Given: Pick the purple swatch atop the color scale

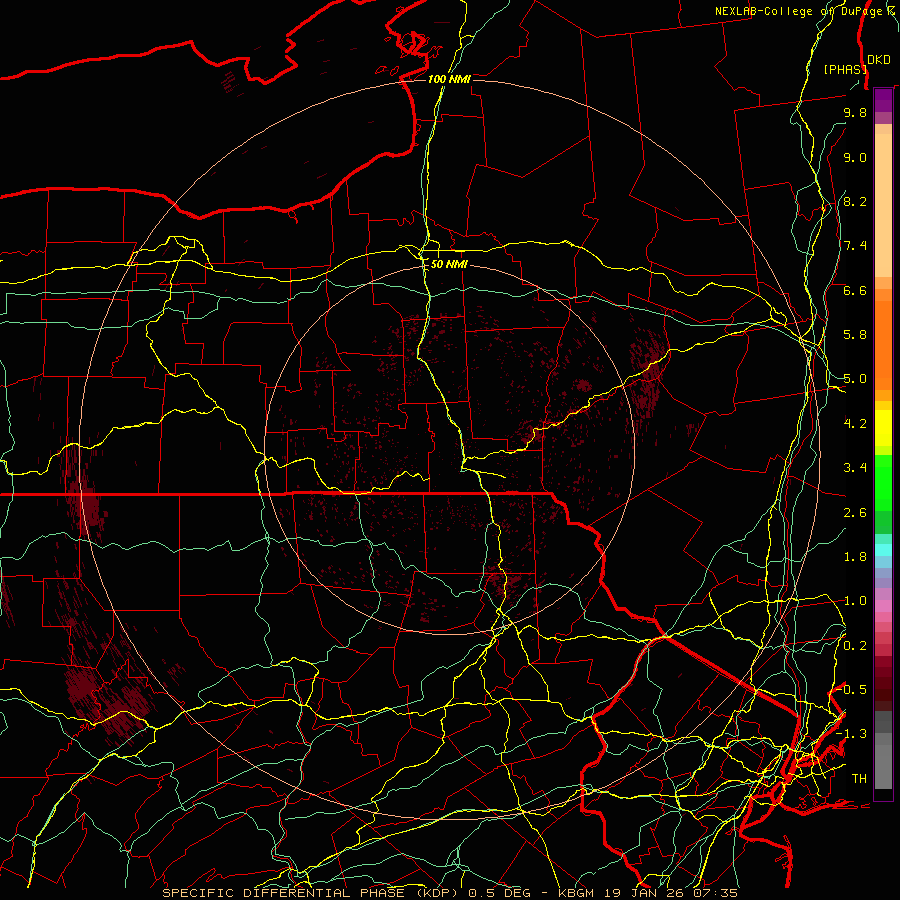Looking at the screenshot, I should tap(883, 100).
